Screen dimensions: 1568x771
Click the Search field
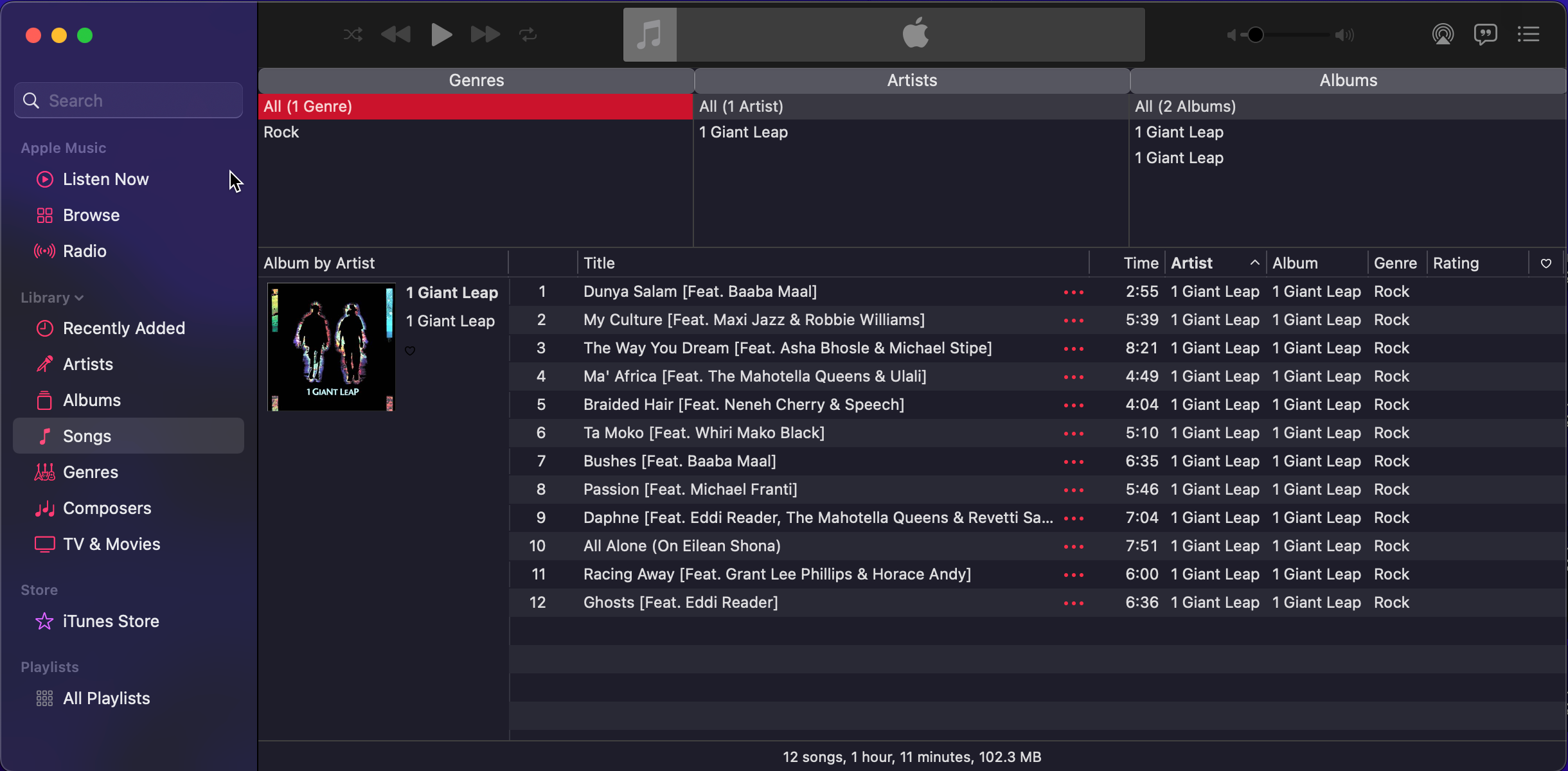(x=129, y=101)
